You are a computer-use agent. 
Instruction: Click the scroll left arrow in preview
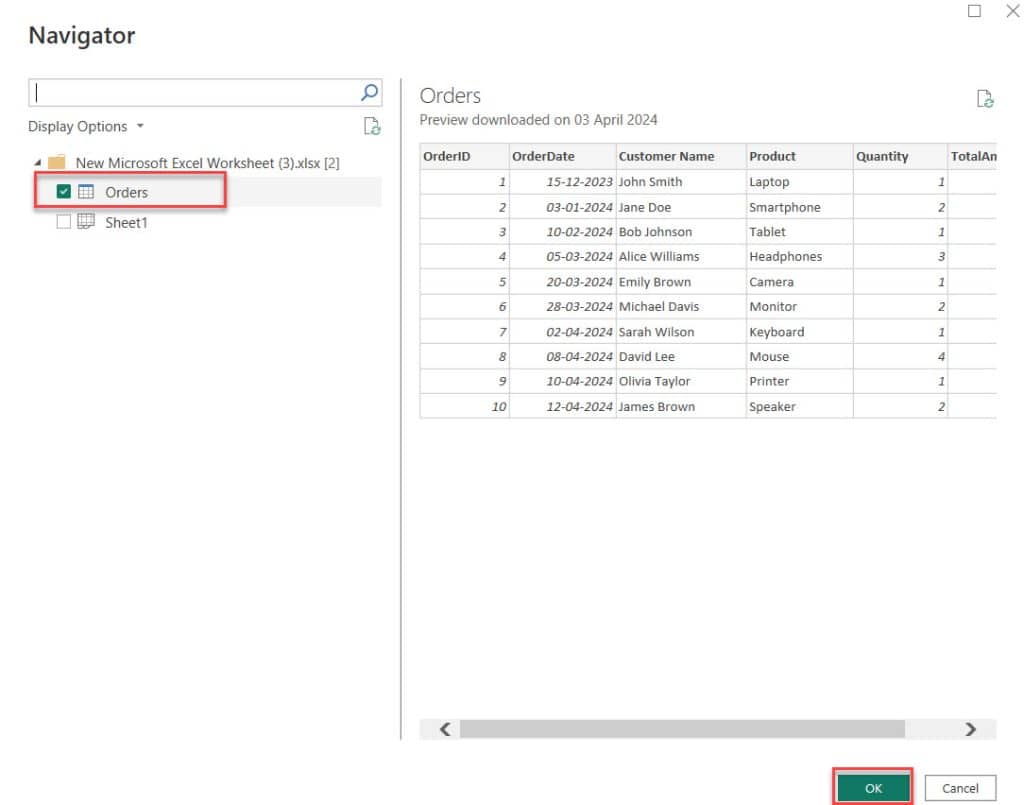click(445, 729)
